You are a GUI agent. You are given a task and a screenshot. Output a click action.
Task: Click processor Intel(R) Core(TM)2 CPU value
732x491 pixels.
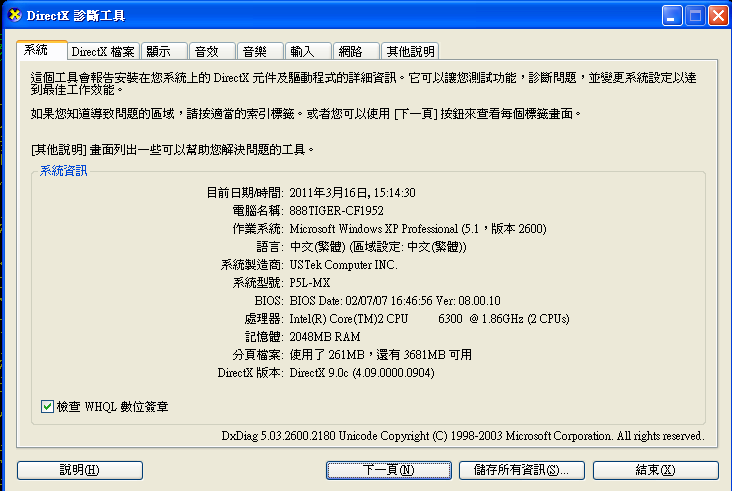coord(429,319)
